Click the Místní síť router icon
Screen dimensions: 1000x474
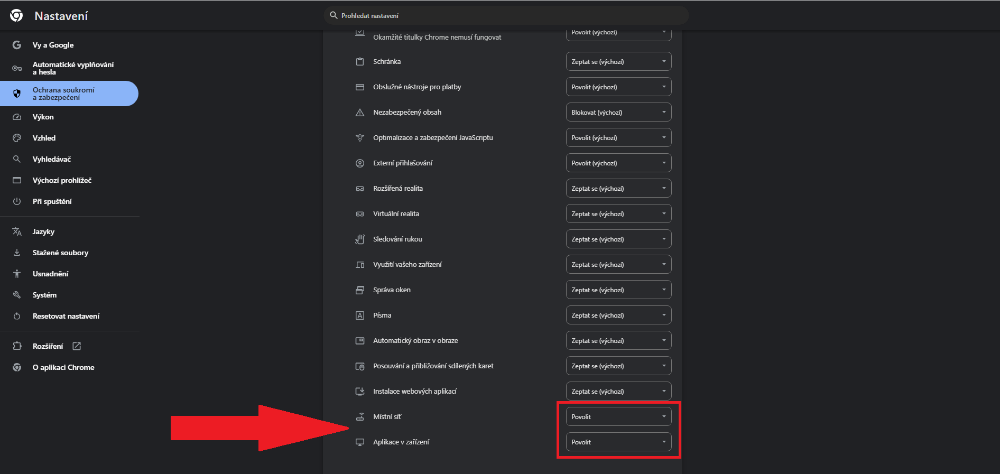(x=360, y=415)
